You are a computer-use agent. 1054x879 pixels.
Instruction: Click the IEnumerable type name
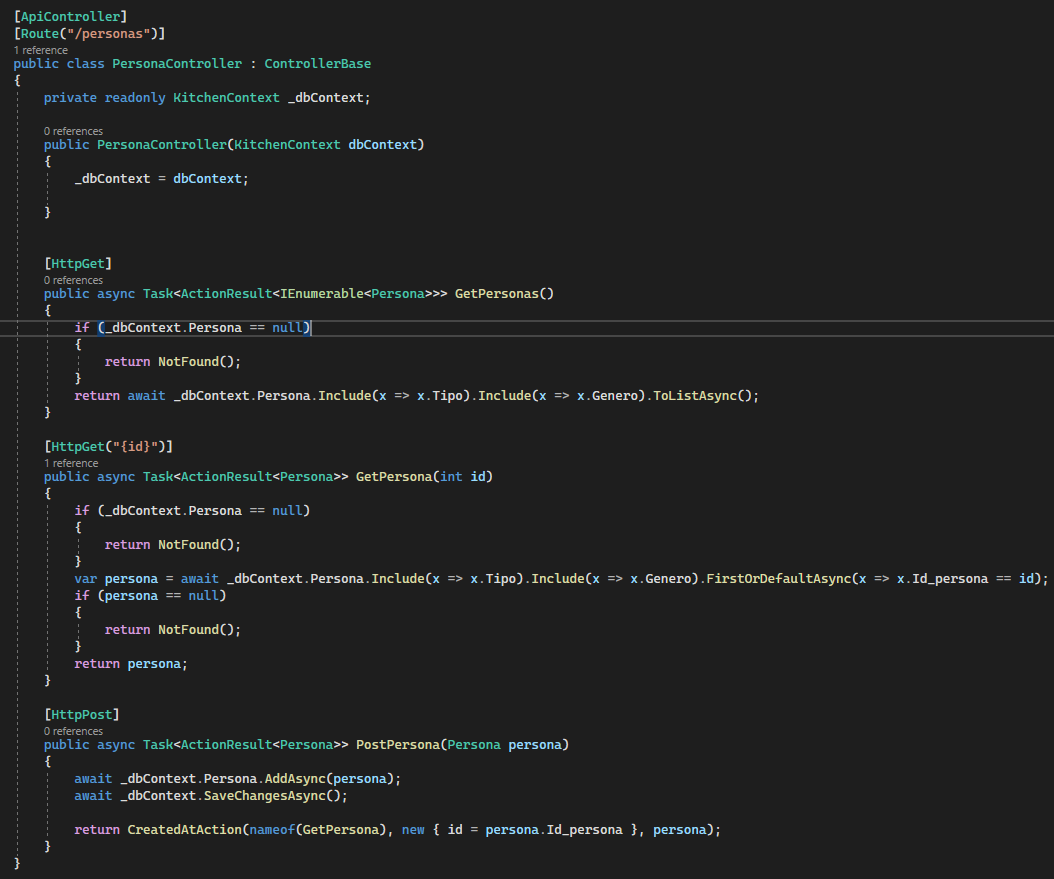point(321,294)
